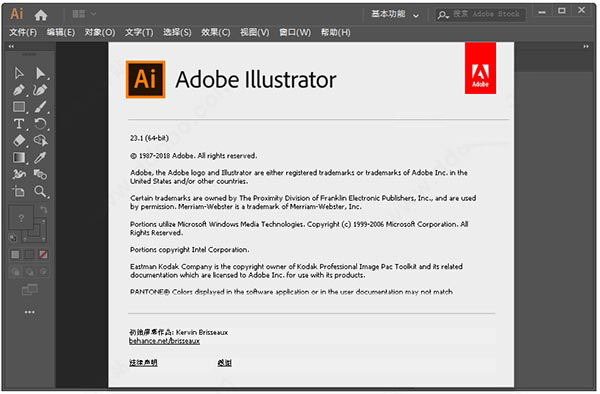Open the Change Screen Mode icon
The image size is (600, 394).
[x=29, y=290]
